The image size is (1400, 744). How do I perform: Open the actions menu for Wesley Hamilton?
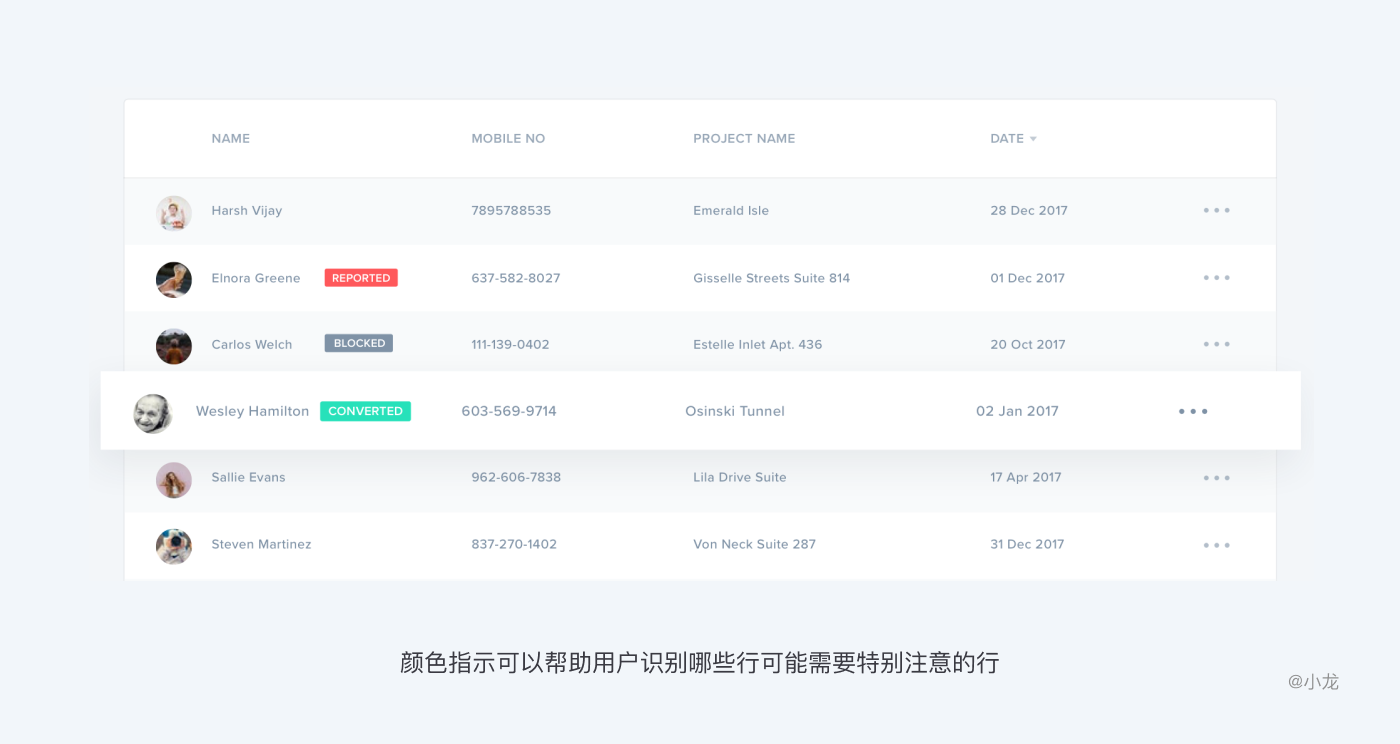pyautogui.click(x=1193, y=411)
